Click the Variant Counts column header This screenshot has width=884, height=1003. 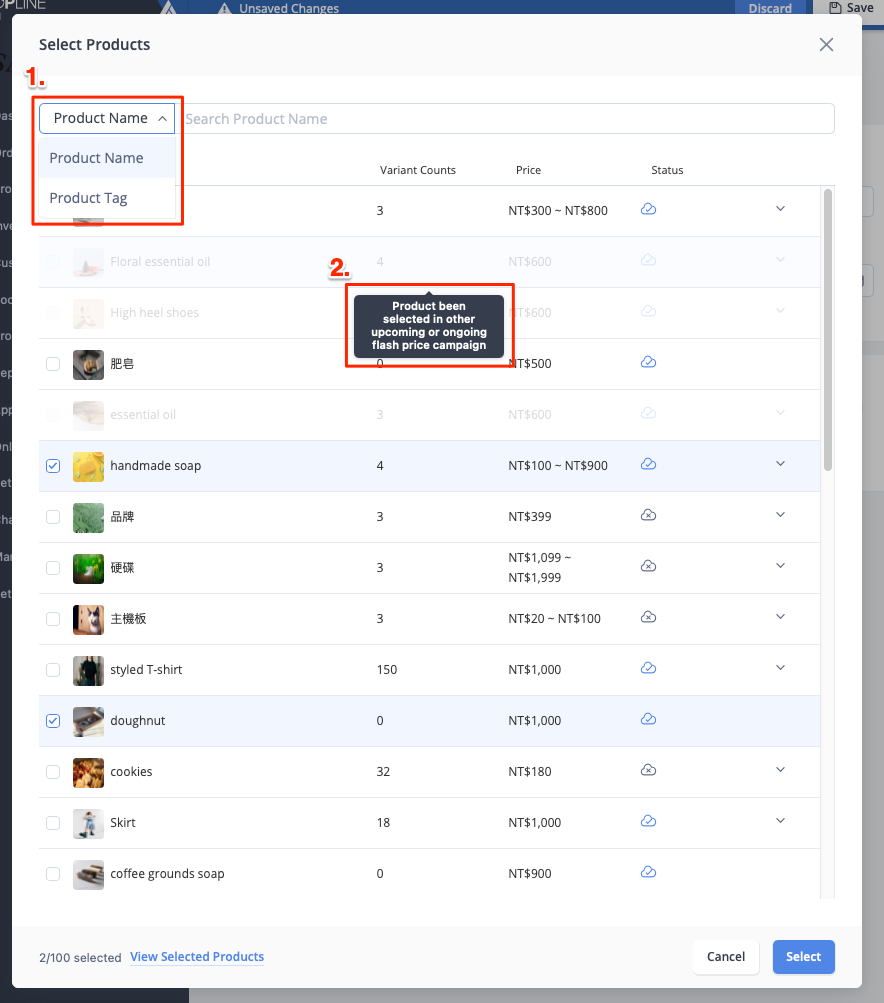click(x=418, y=170)
